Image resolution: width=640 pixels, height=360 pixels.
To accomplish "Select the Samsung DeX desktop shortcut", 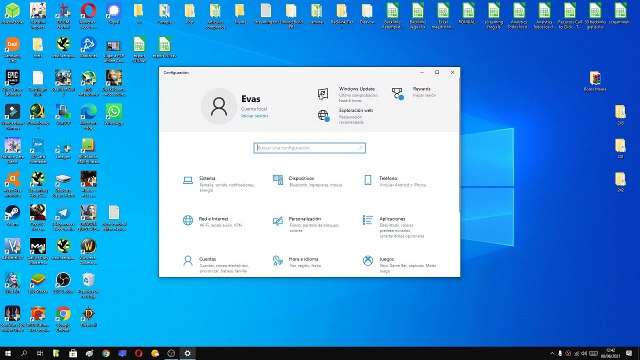I will pyautogui.click(x=13, y=49).
